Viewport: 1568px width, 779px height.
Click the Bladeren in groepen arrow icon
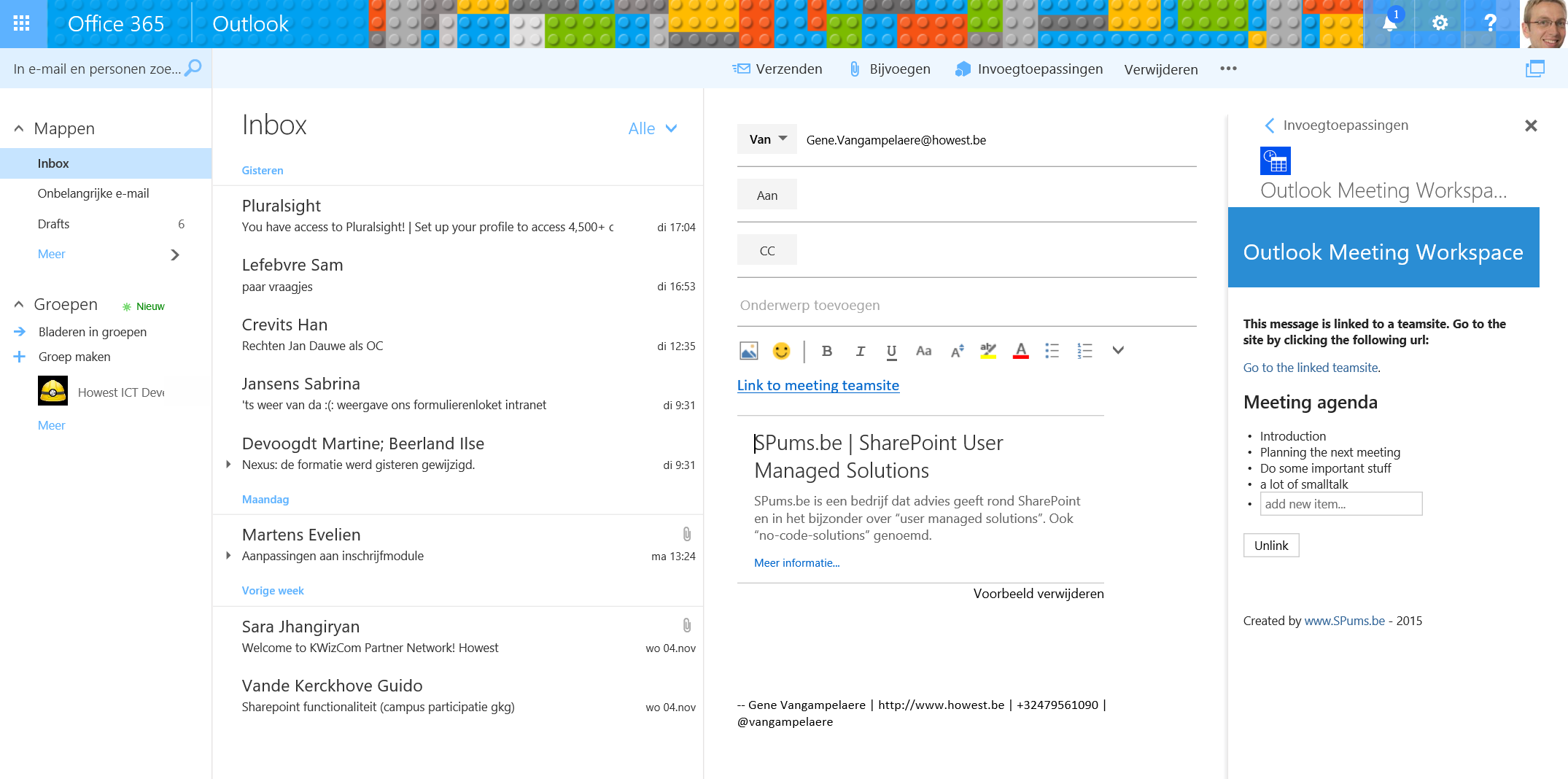[x=20, y=331]
